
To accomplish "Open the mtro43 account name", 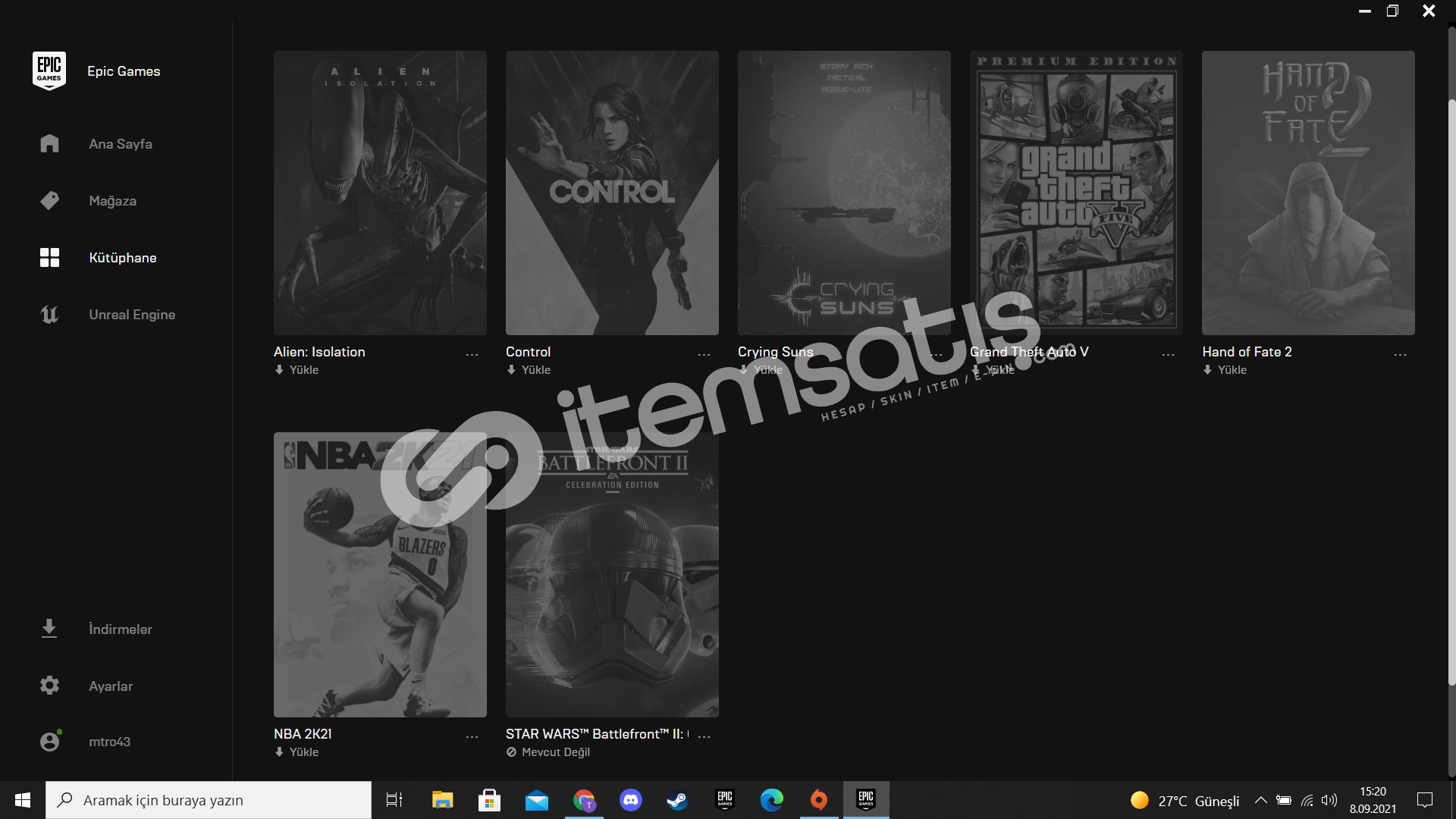I will [x=109, y=742].
